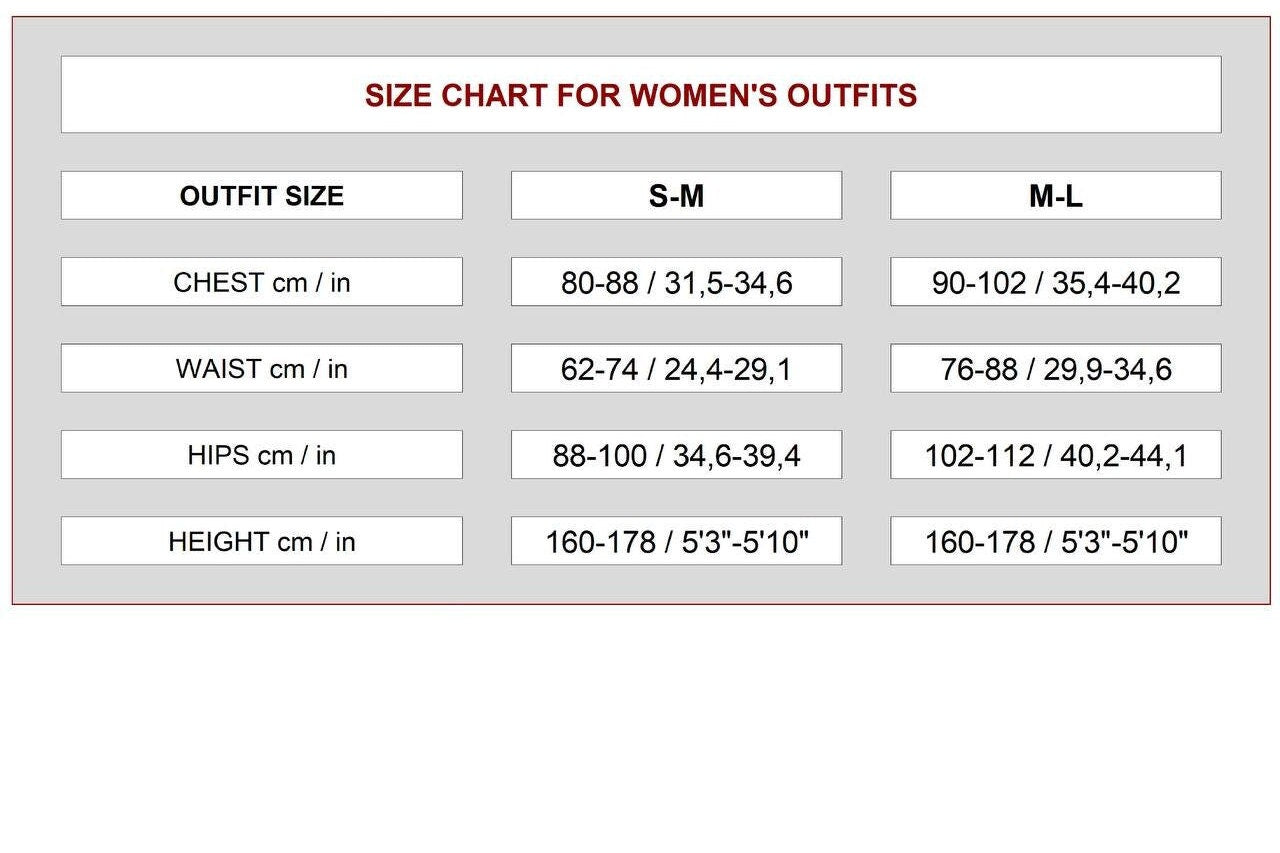
Task: Click the S-M waist cell 62-74 / 24,4-29,1
Action: click(x=677, y=368)
